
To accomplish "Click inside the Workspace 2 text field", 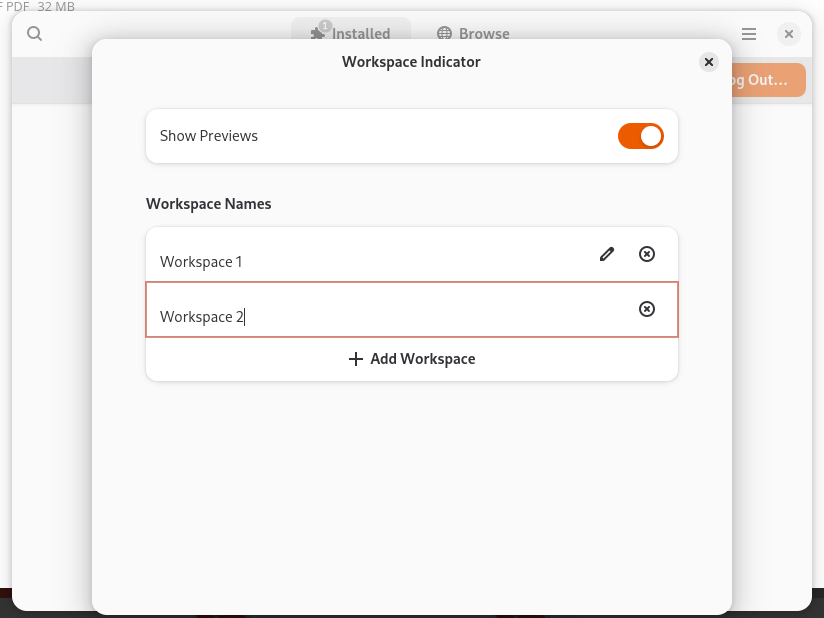I will click(x=400, y=316).
